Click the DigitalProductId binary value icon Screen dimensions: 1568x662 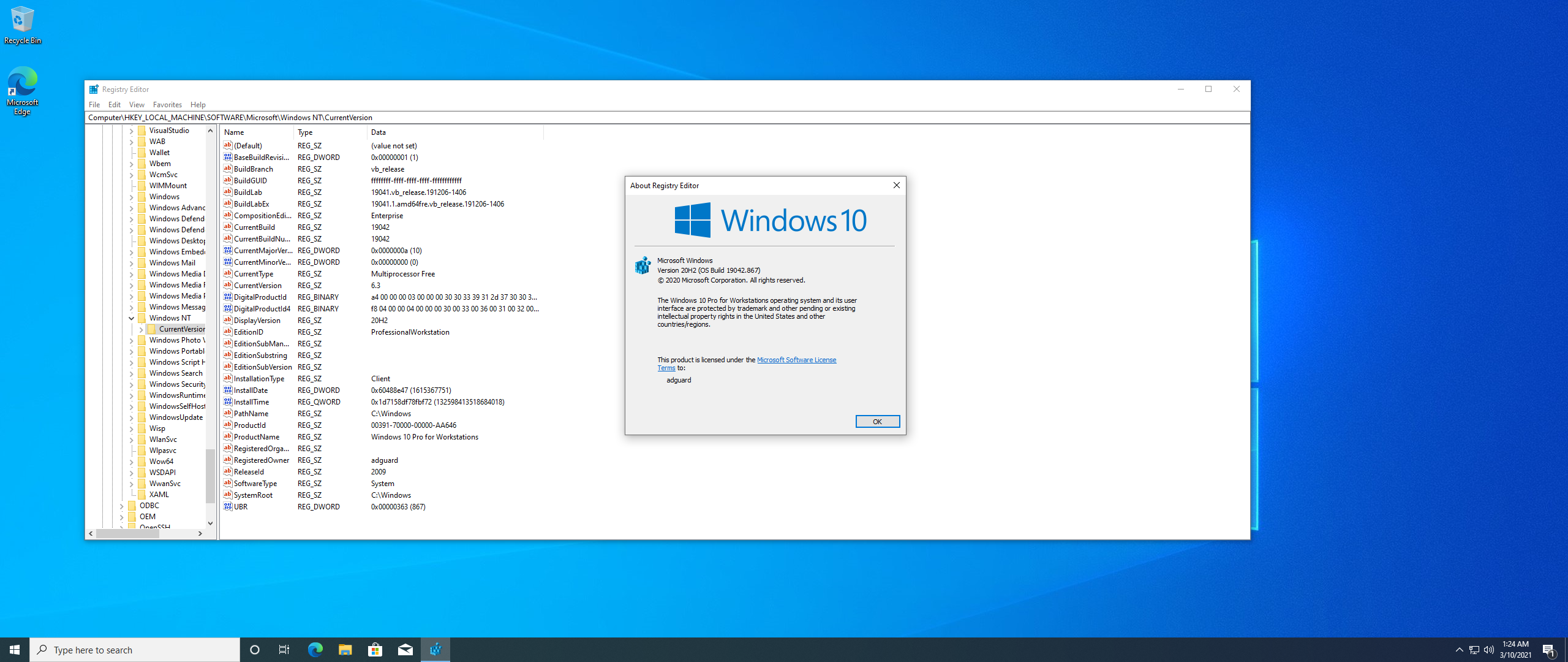coord(228,297)
